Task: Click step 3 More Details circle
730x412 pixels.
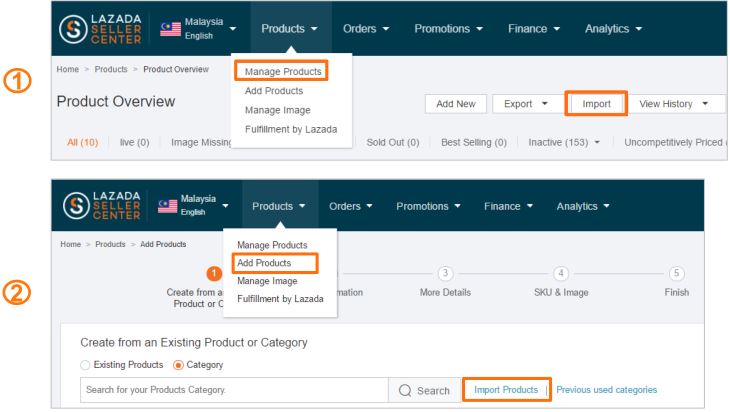Action: coord(445,273)
